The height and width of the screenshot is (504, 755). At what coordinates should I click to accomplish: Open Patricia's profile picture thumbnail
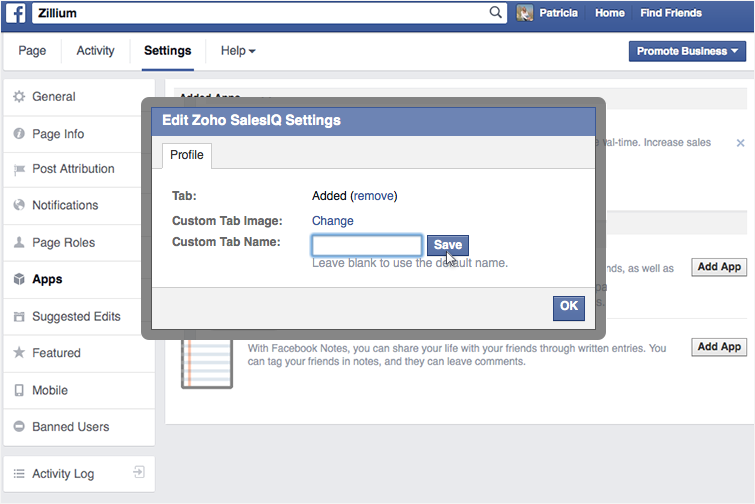pyautogui.click(x=525, y=13)
